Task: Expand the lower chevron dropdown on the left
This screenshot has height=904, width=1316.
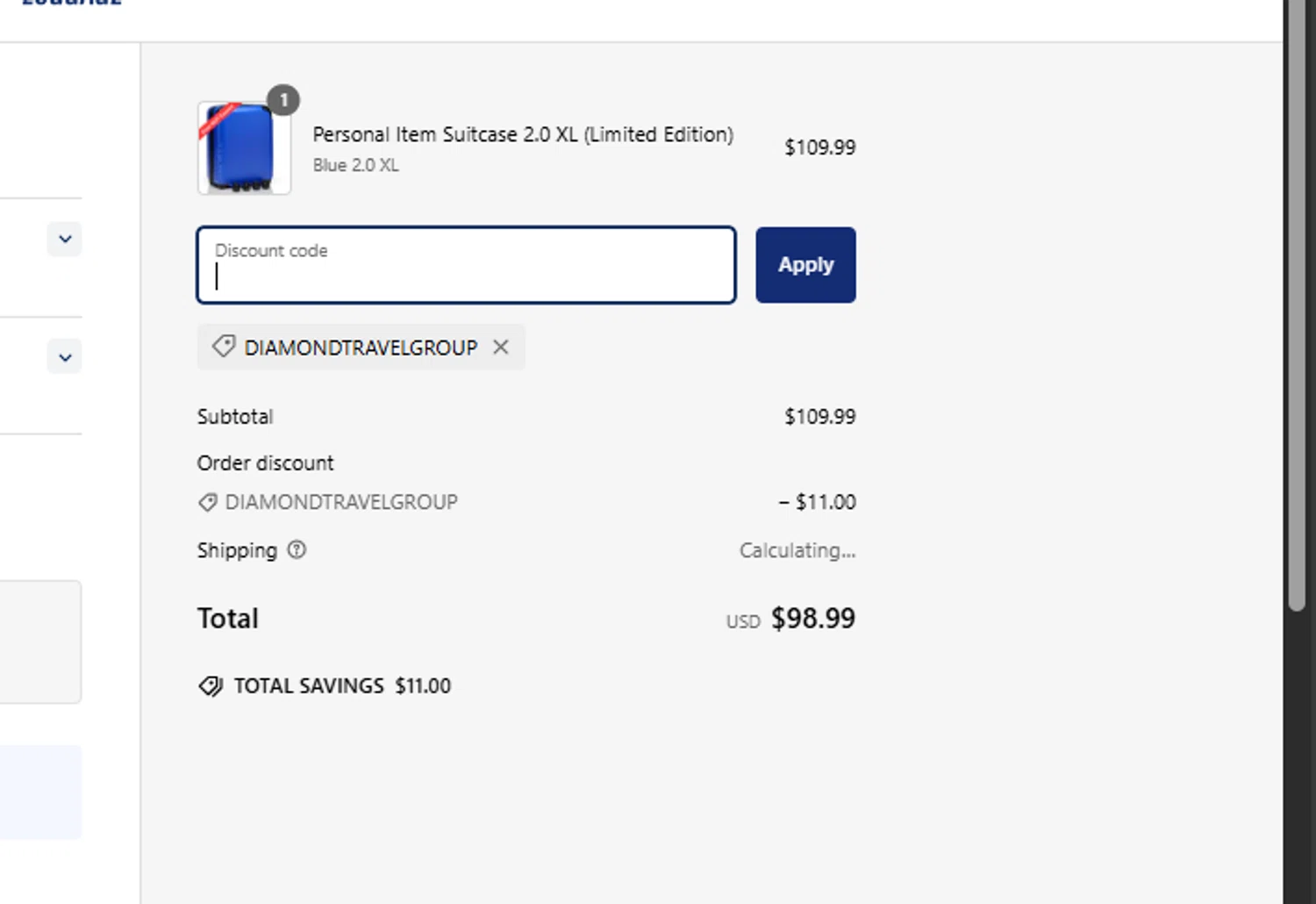Action: (65, 357)
